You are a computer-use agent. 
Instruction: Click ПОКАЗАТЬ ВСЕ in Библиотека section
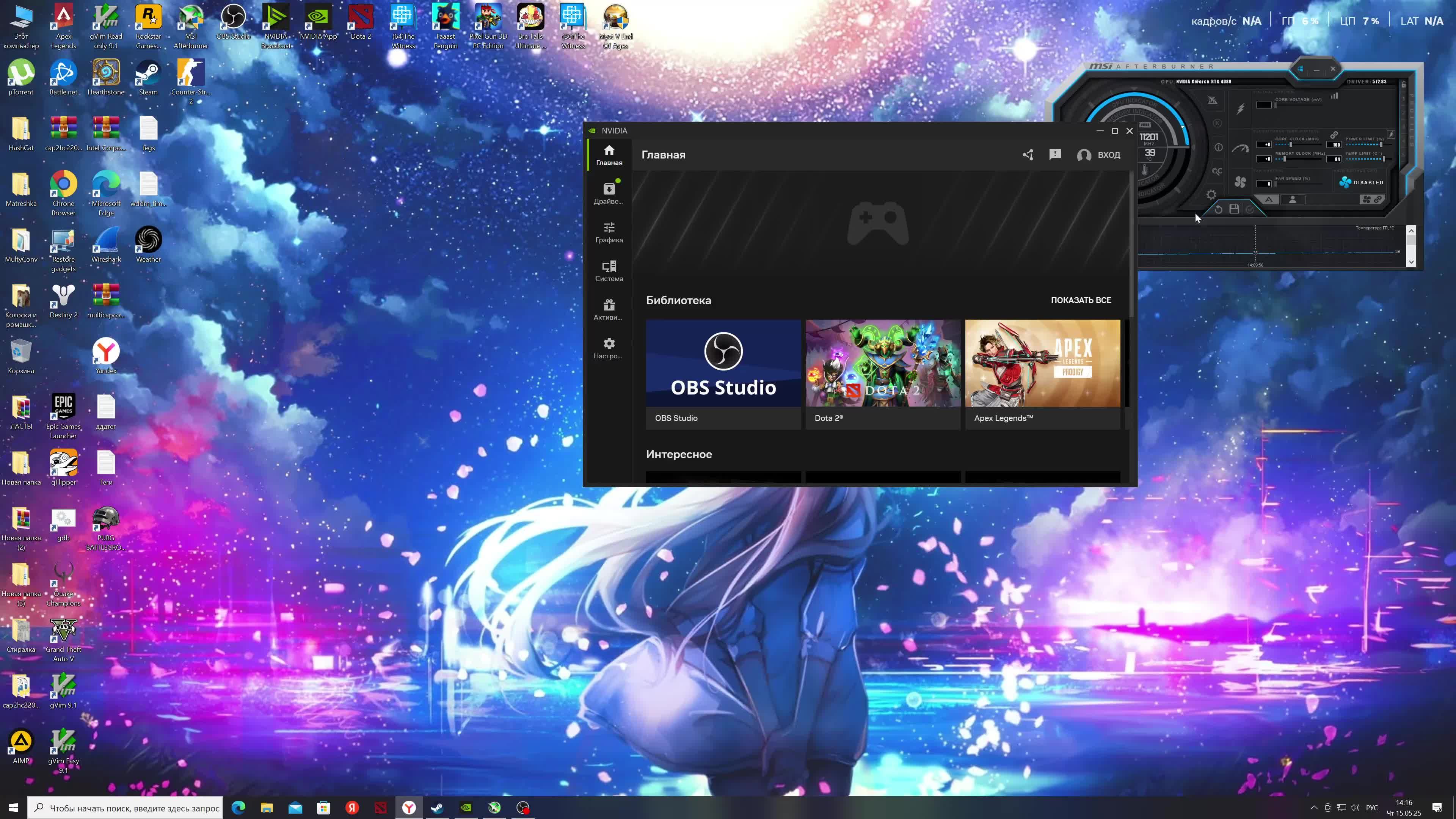tap(1081, 300)
